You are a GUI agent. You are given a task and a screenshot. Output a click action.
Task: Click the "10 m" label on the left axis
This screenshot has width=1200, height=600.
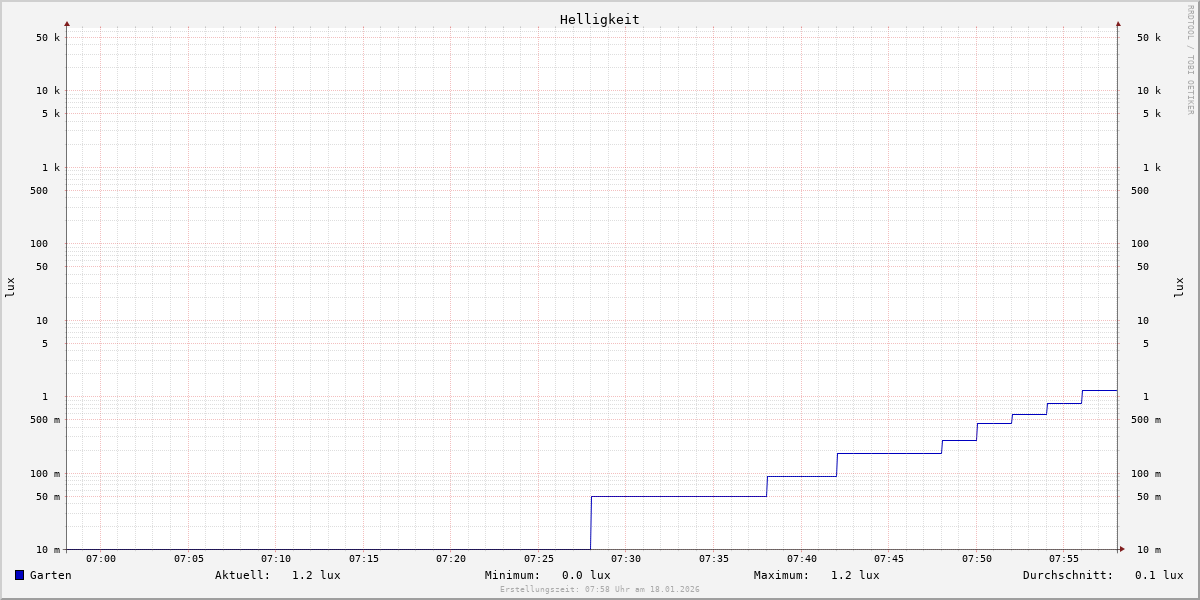pos(48,550)
